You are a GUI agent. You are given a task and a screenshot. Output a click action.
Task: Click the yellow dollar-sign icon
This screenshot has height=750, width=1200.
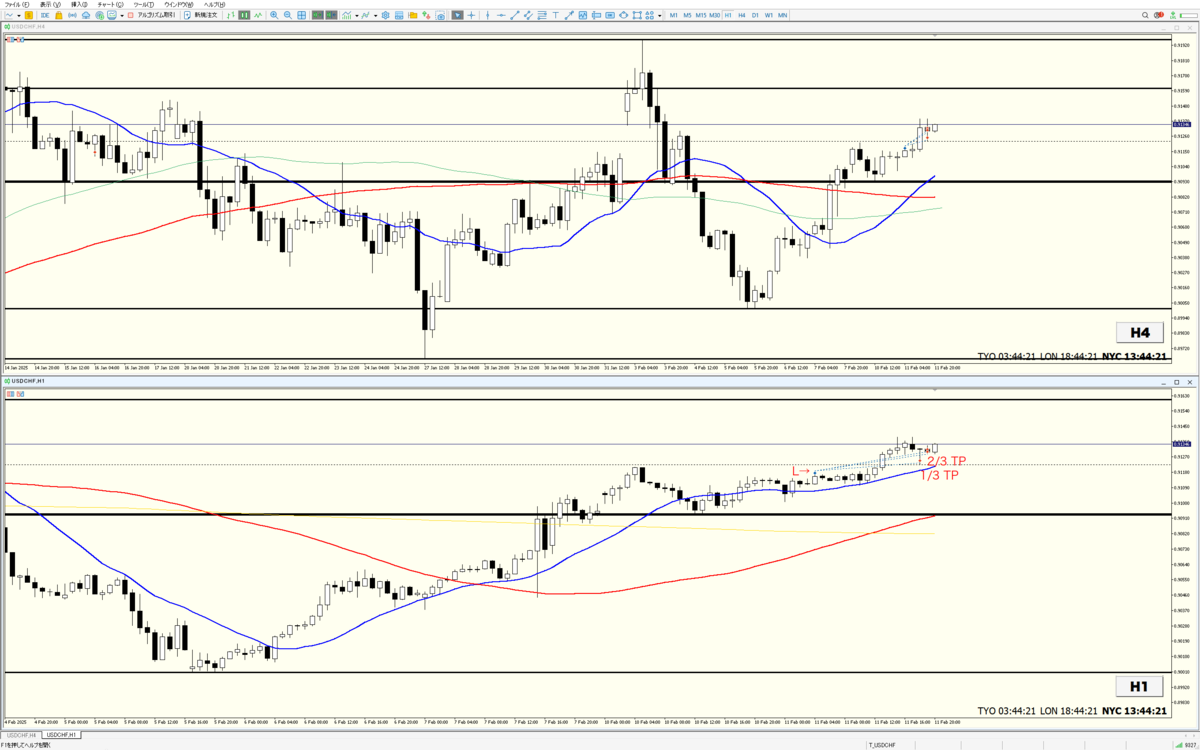click(x=29, y=15)
